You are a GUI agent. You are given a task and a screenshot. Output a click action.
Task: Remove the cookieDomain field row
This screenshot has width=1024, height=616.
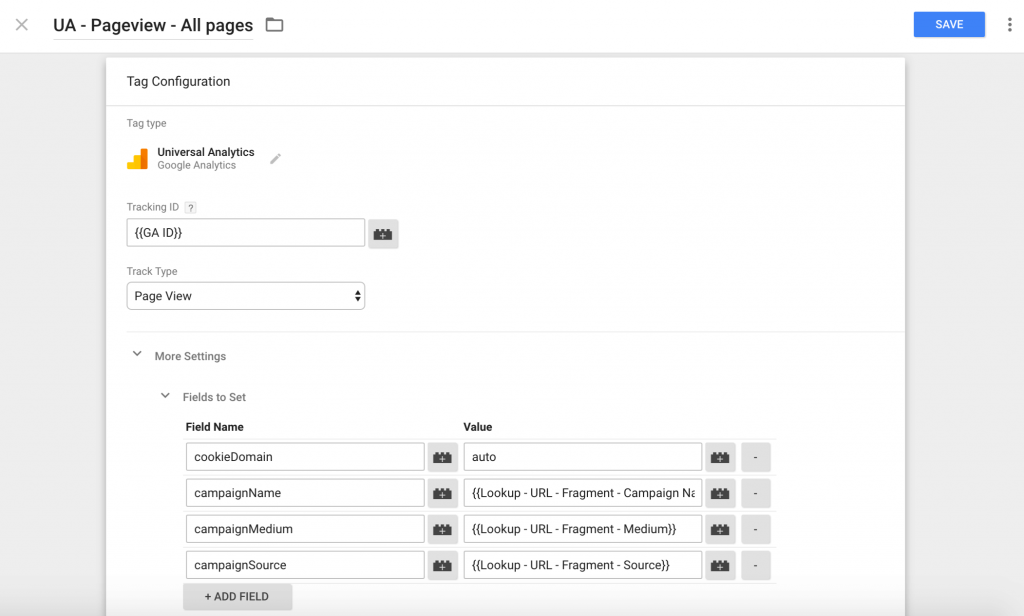tap(756, 456)
